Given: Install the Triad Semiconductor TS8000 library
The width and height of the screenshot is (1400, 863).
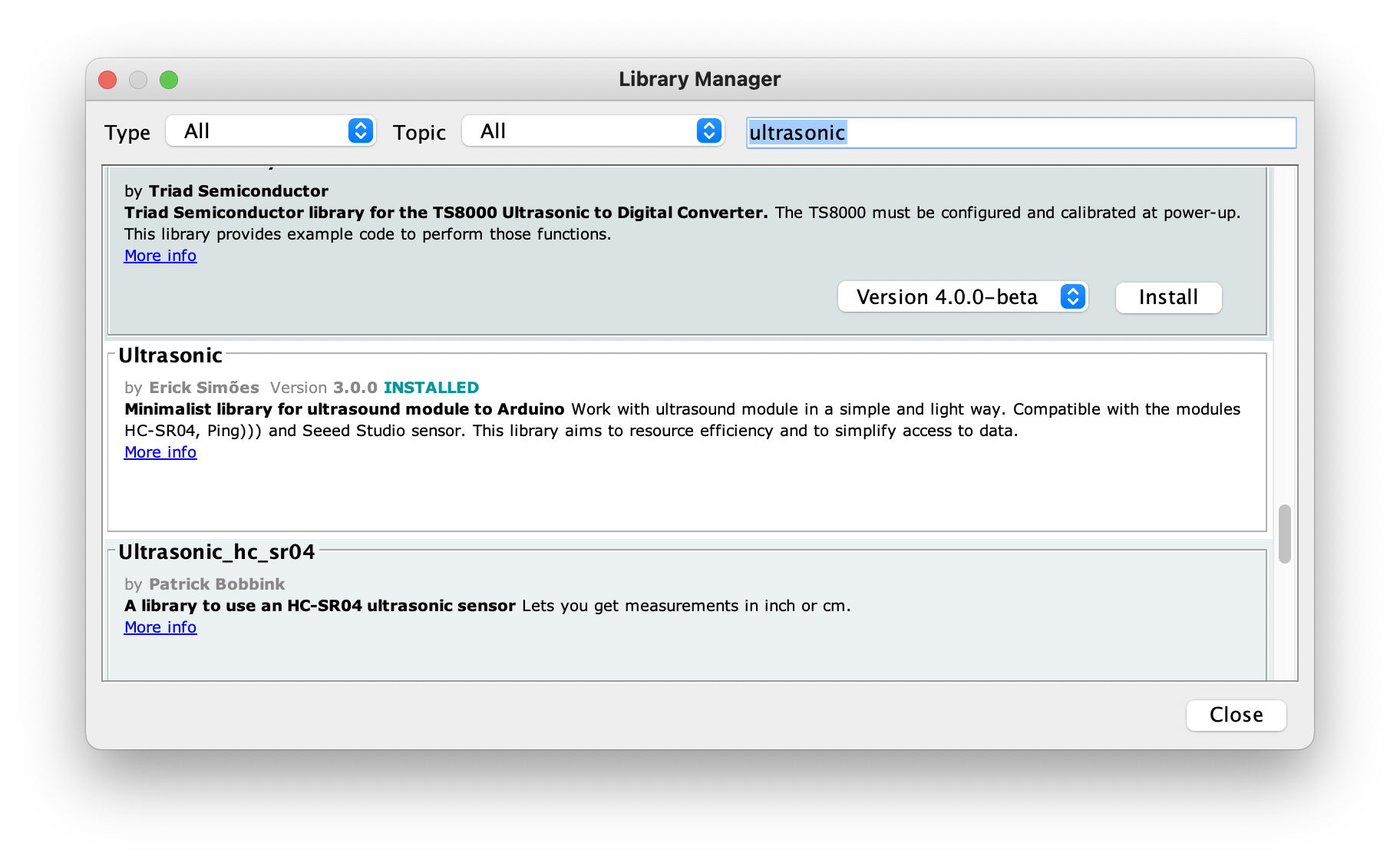Looking at the screenshot, I should pos(1167,297).
